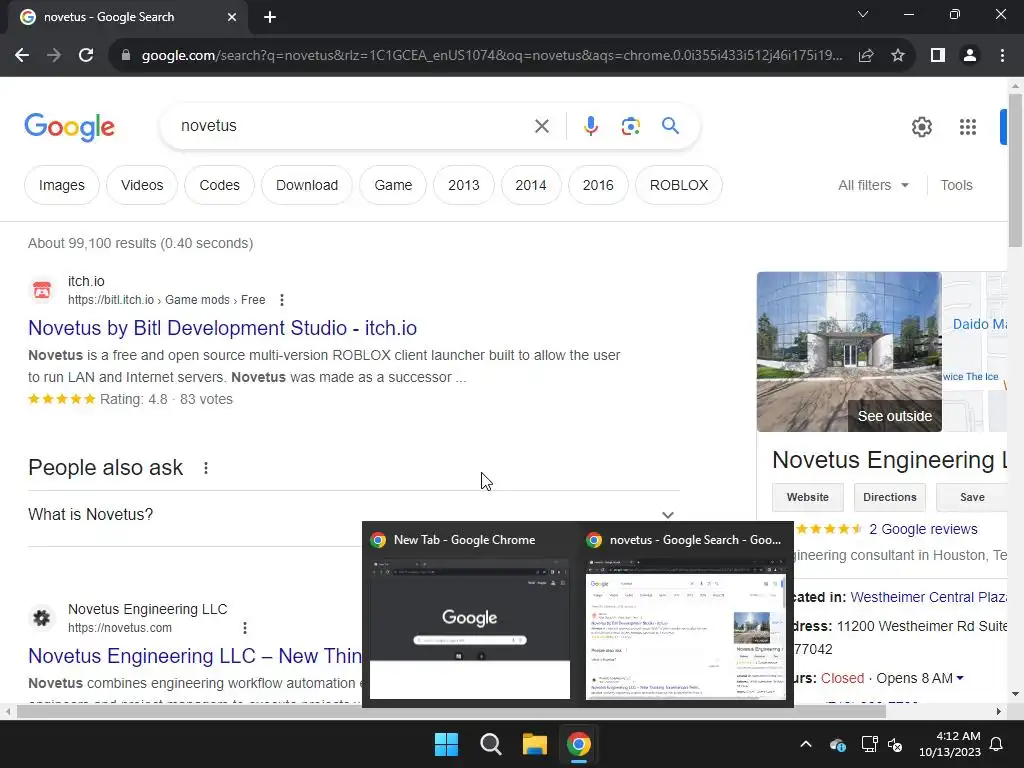Open the notifications bell in taskbar
The image size is (1024, 768).
point(996,744)
